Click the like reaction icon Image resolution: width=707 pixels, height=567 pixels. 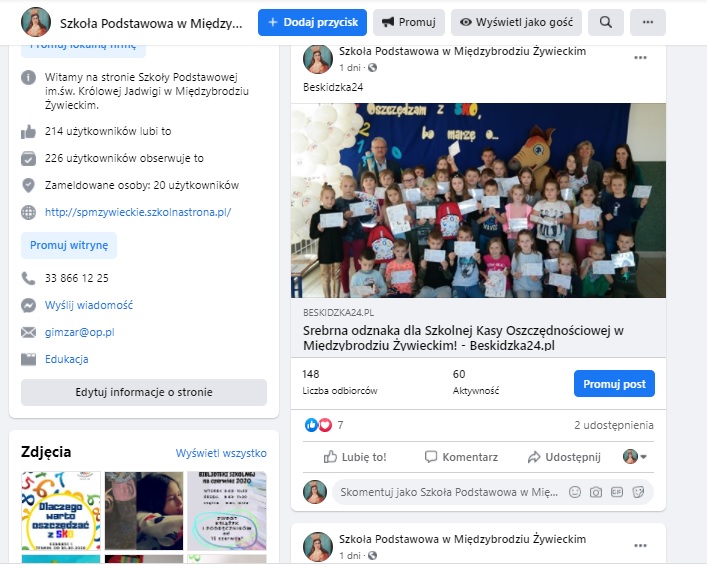tap(312, 425)
